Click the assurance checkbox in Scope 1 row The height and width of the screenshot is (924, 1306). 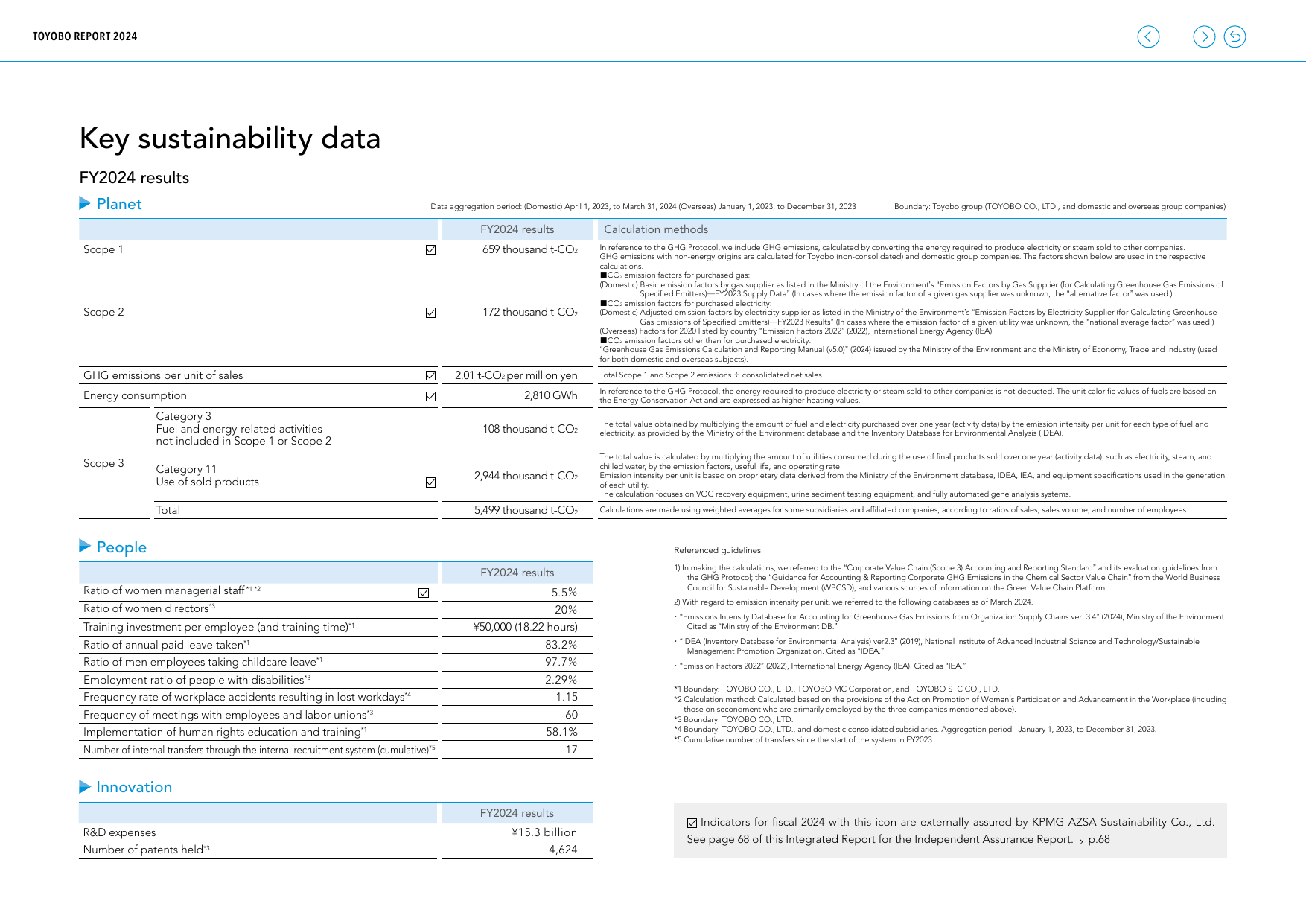click(x=430, y=250)
